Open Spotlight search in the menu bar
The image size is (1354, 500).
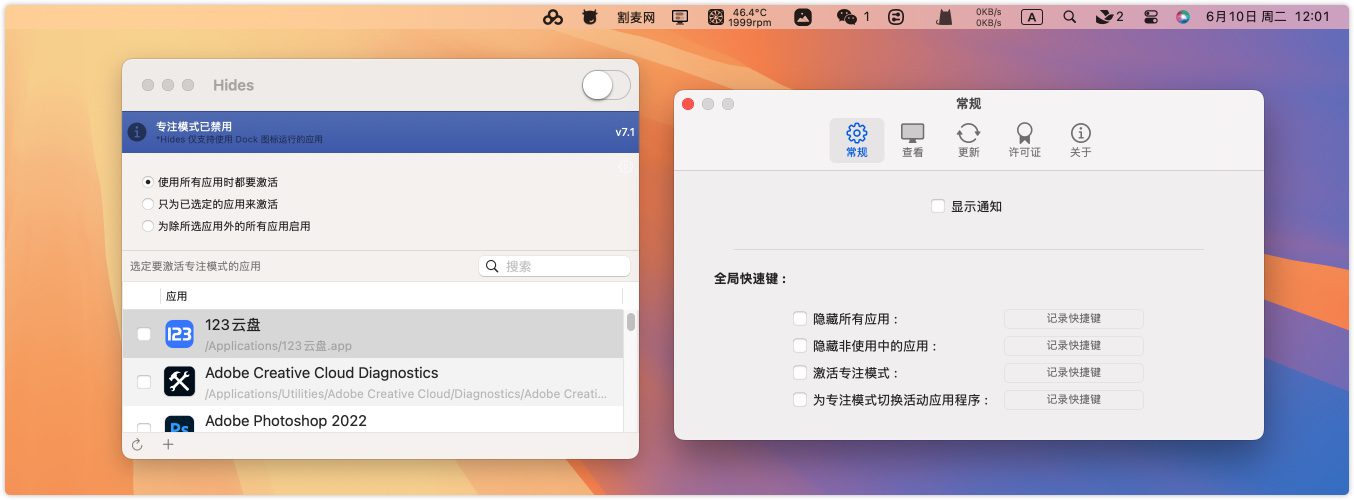coord(1070,17)
